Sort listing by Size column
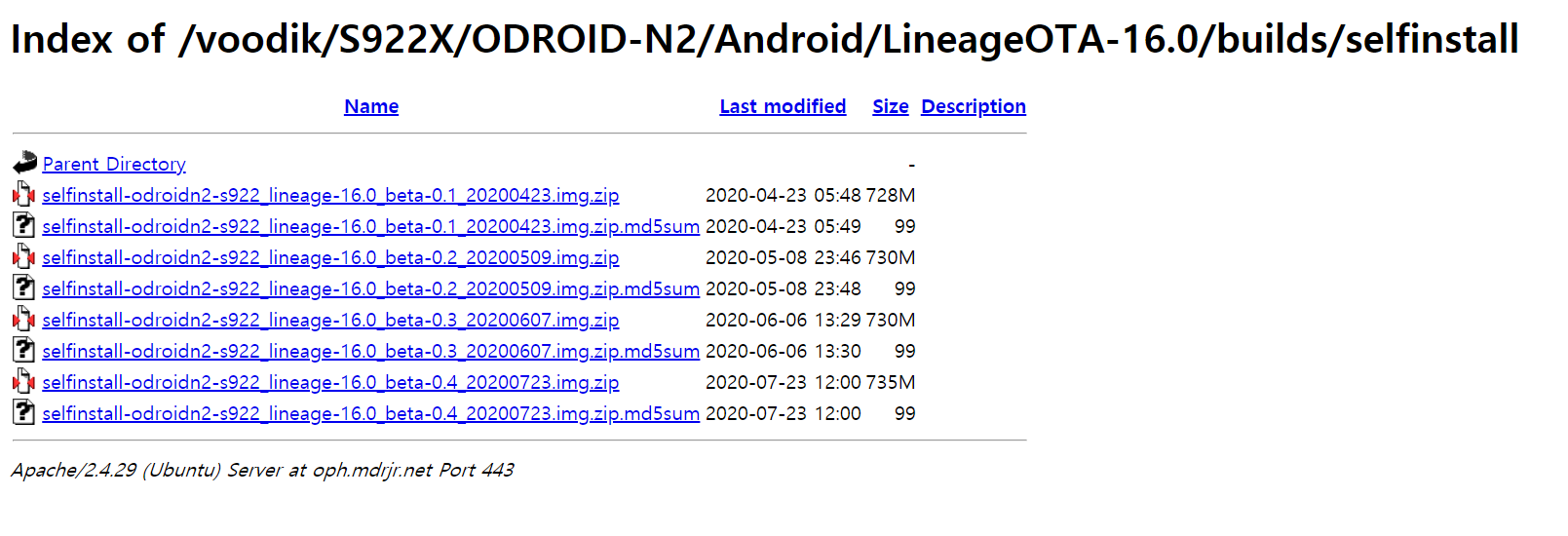The width and height of the screenshot is (1568, 536). coord(891,106)
